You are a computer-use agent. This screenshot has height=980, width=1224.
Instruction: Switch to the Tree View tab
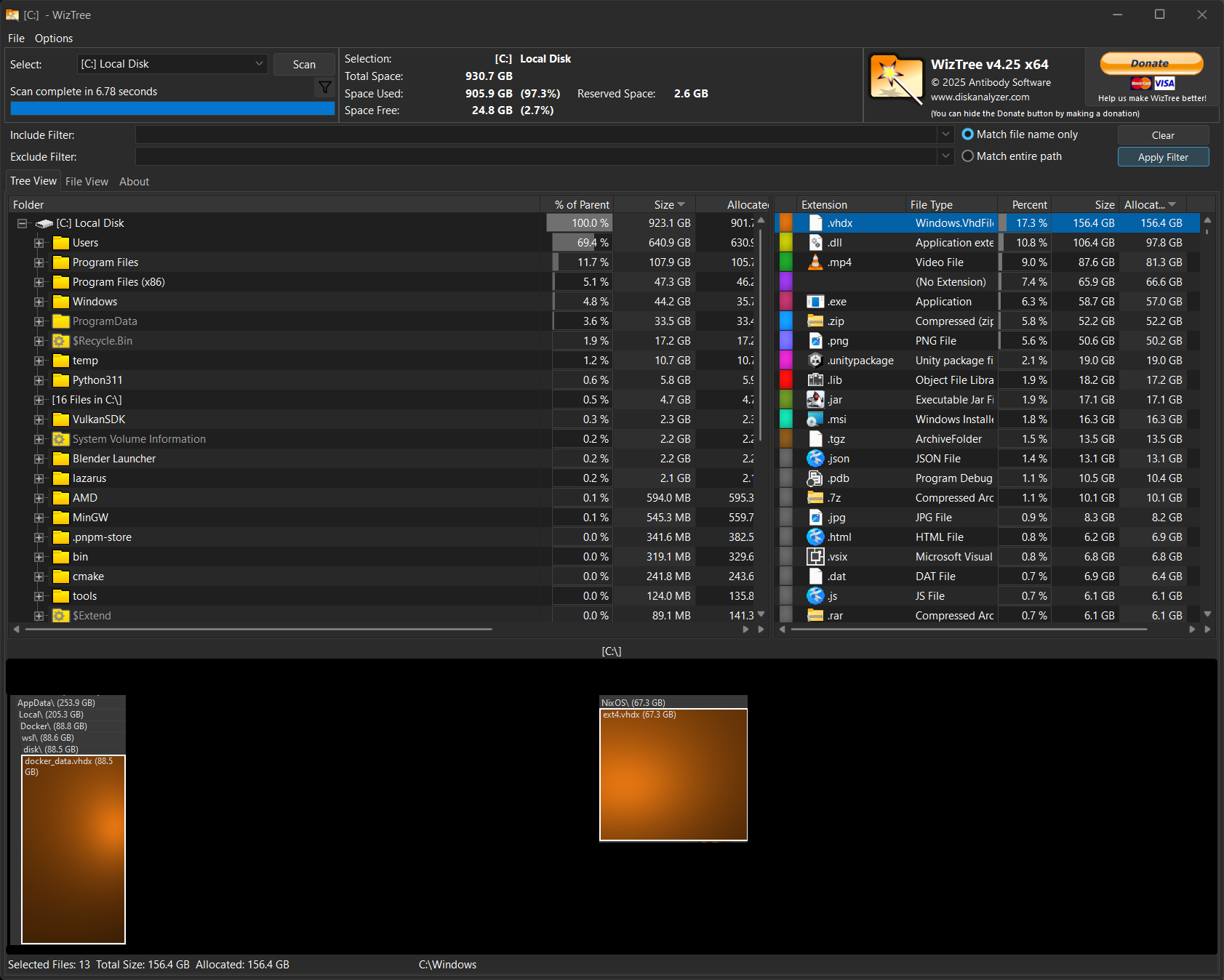point(33,181)
